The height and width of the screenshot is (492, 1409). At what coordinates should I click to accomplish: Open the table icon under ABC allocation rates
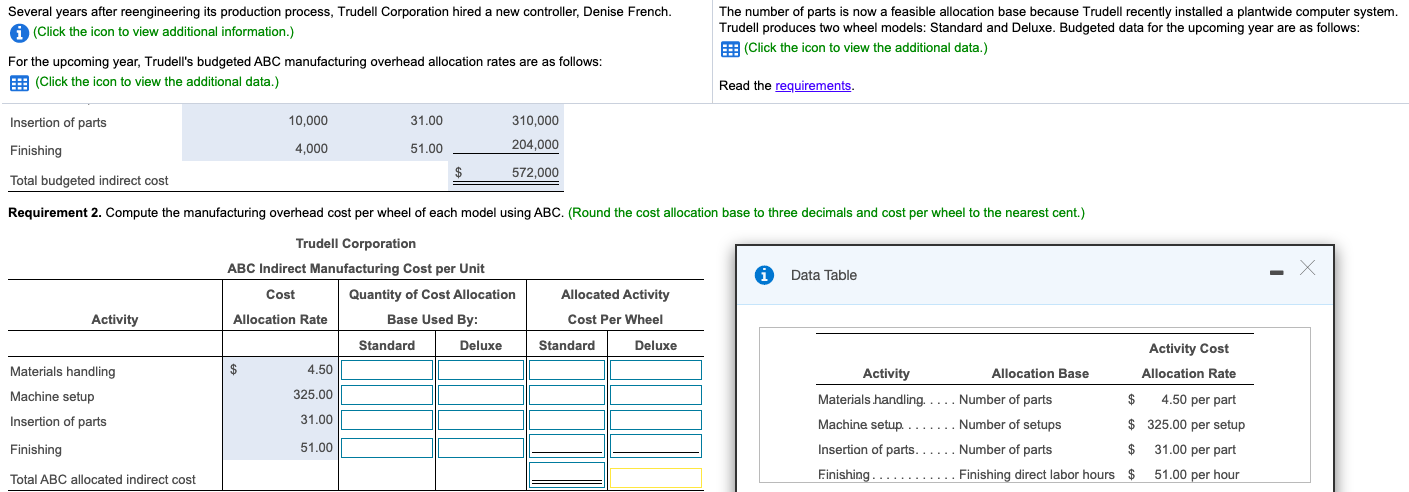[x=19, y=82]
